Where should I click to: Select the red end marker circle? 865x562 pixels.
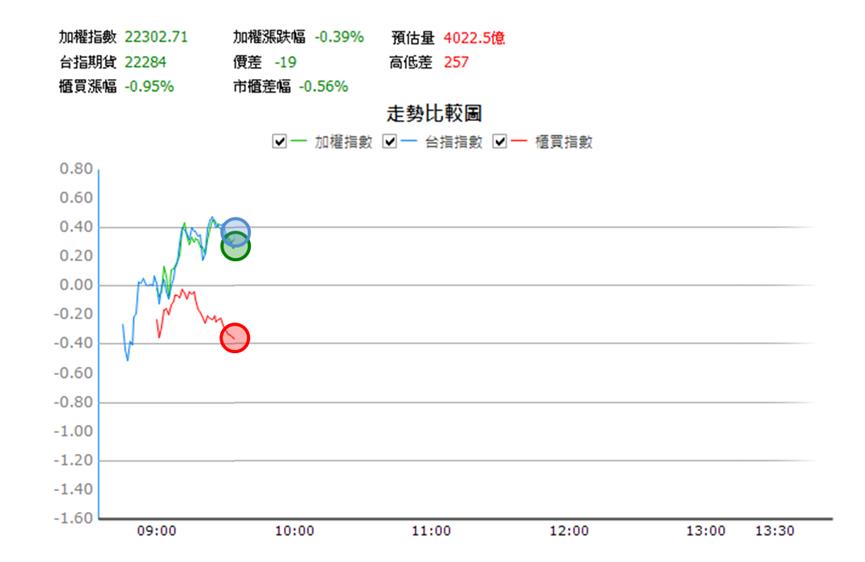coord(235,338)
